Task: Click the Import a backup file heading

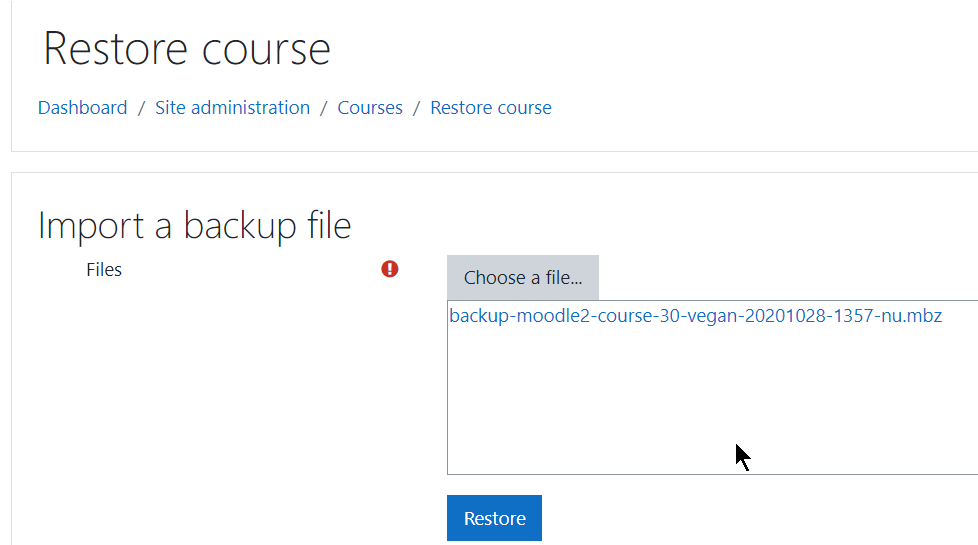Action: point(195,225)
